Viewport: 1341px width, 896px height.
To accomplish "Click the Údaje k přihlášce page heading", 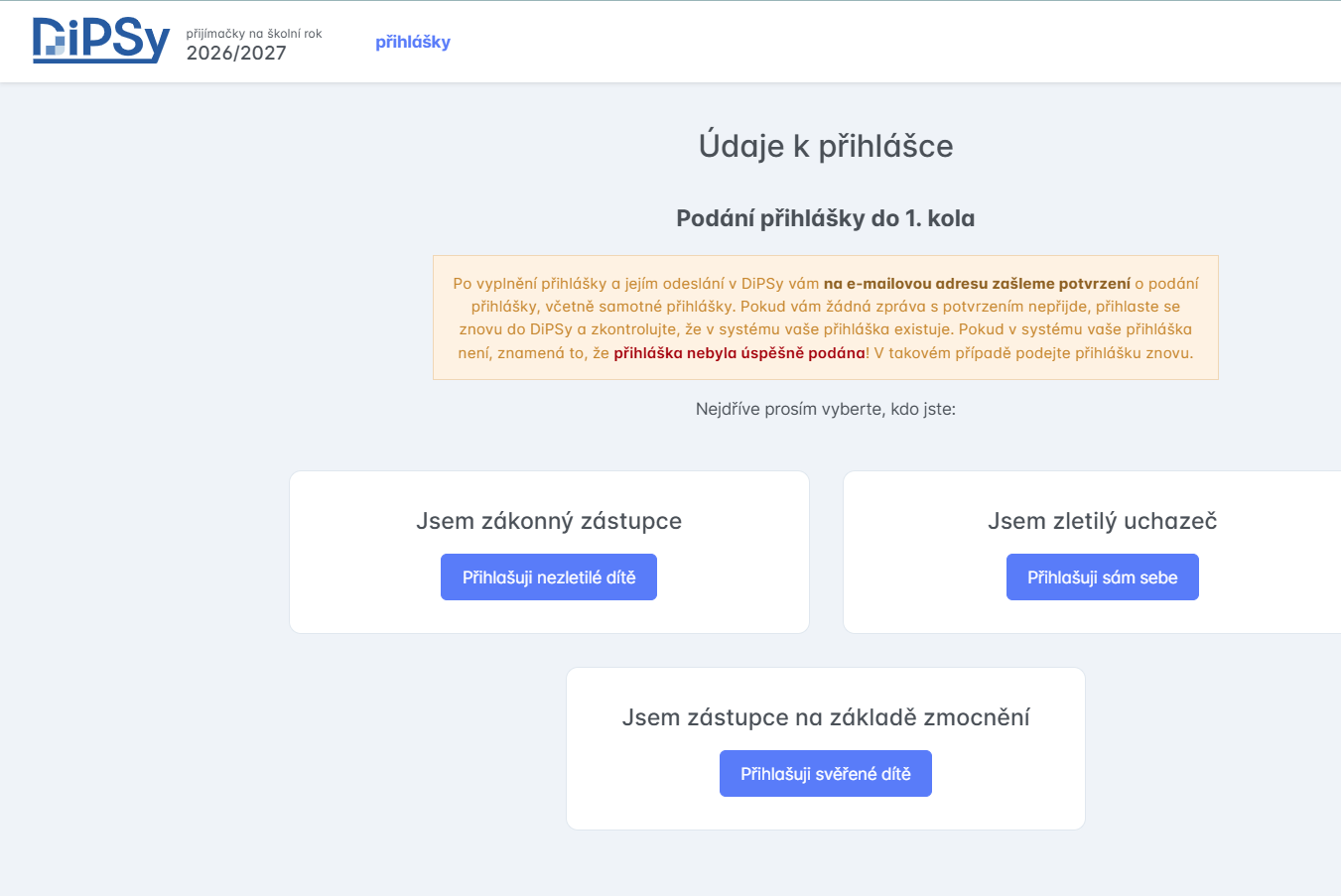I will pos(825,146).
